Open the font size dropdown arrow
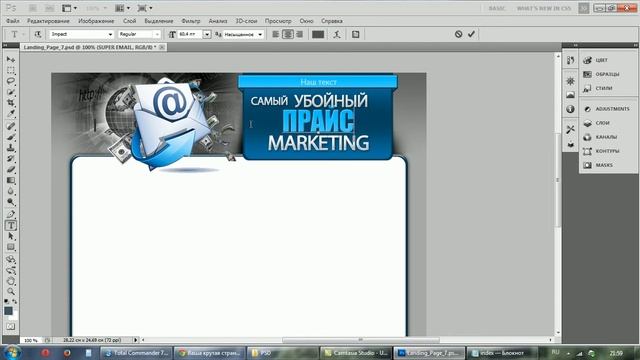 point(207,34)
